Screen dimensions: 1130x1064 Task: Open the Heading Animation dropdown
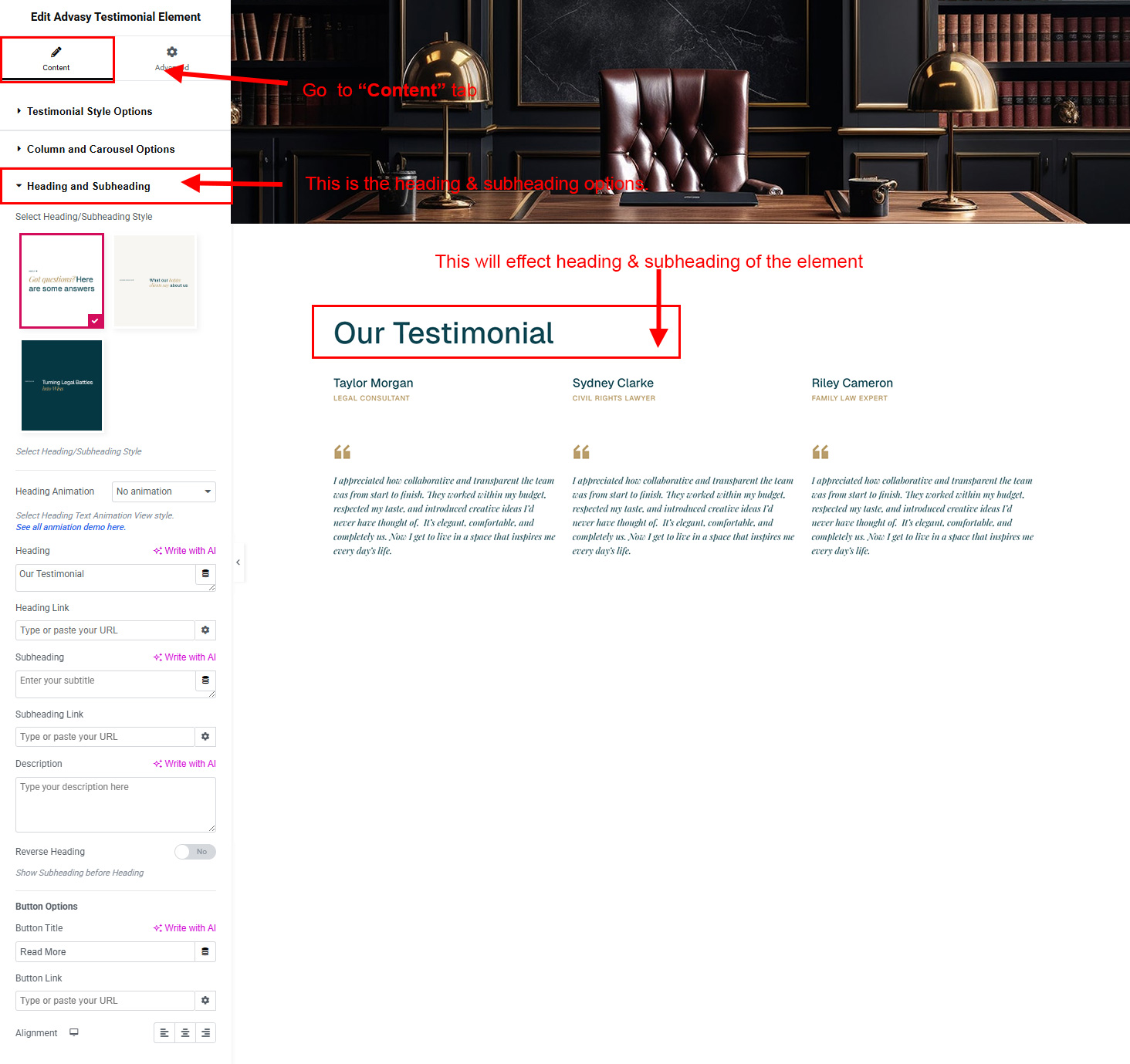coord(164,491)
